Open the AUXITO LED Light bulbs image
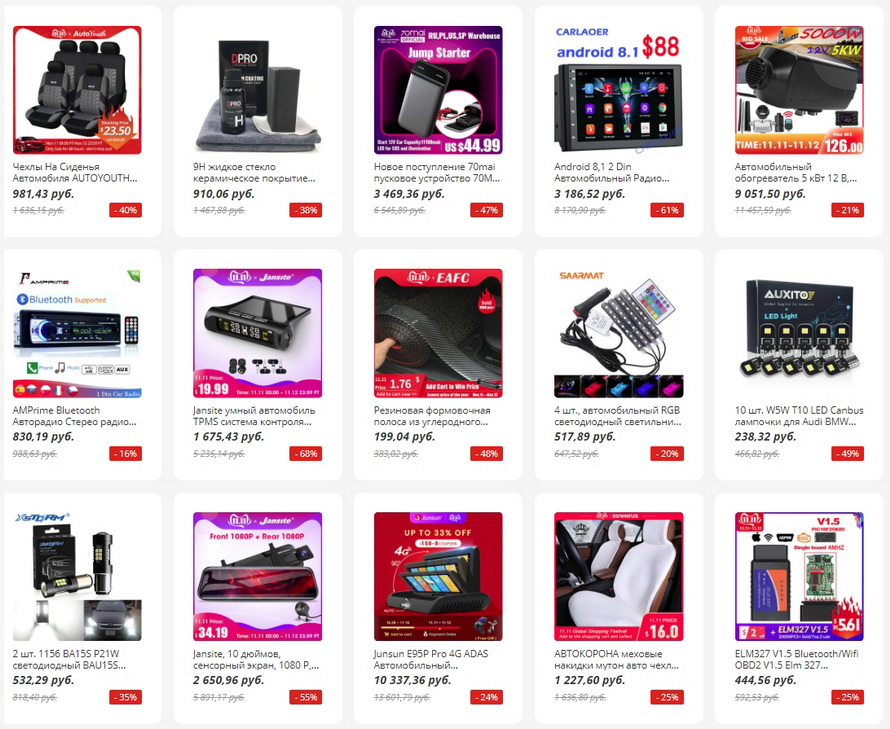 click(x=799, y=333)
